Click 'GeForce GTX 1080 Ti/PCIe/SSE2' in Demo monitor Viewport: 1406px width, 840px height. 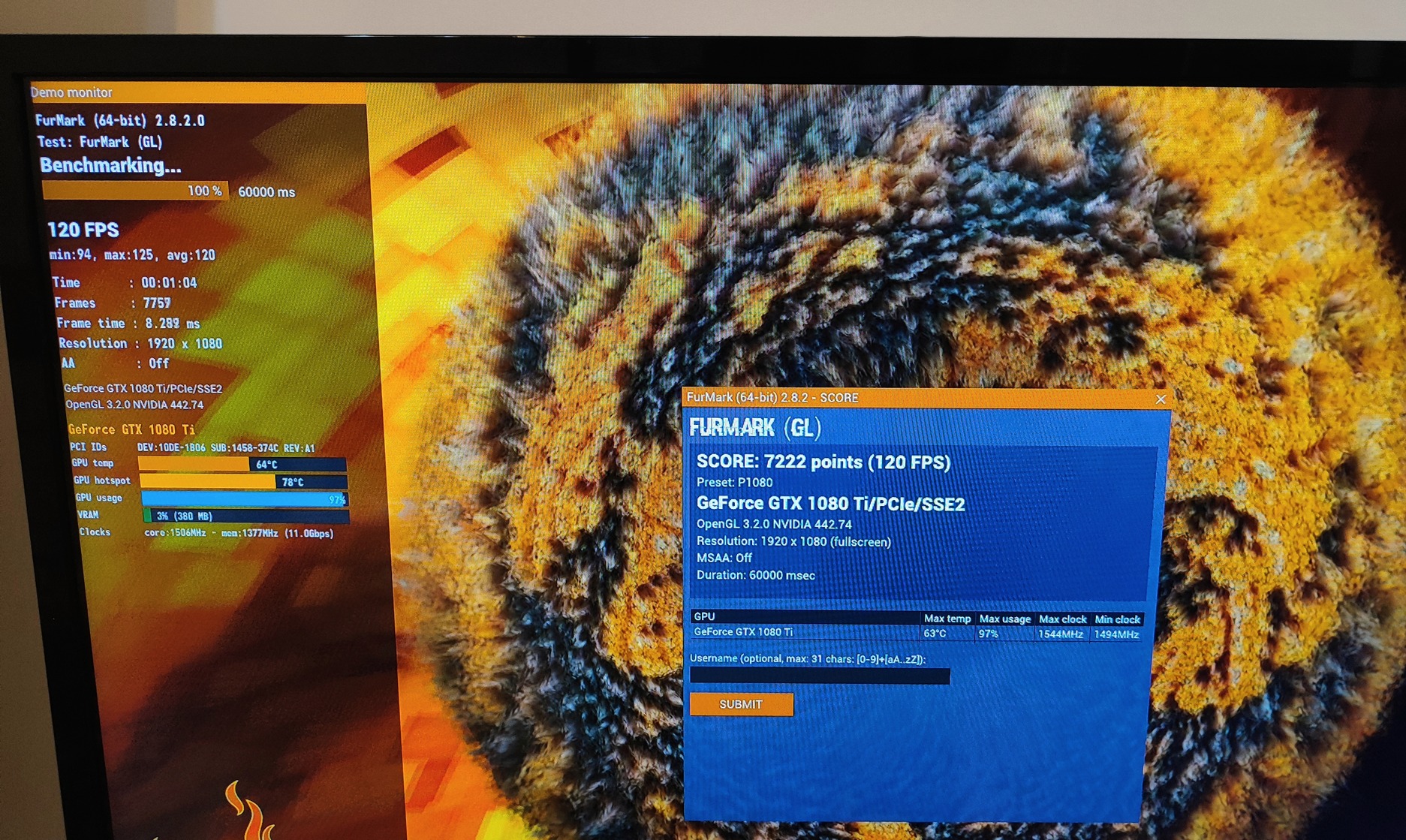[x=143, y=388]
